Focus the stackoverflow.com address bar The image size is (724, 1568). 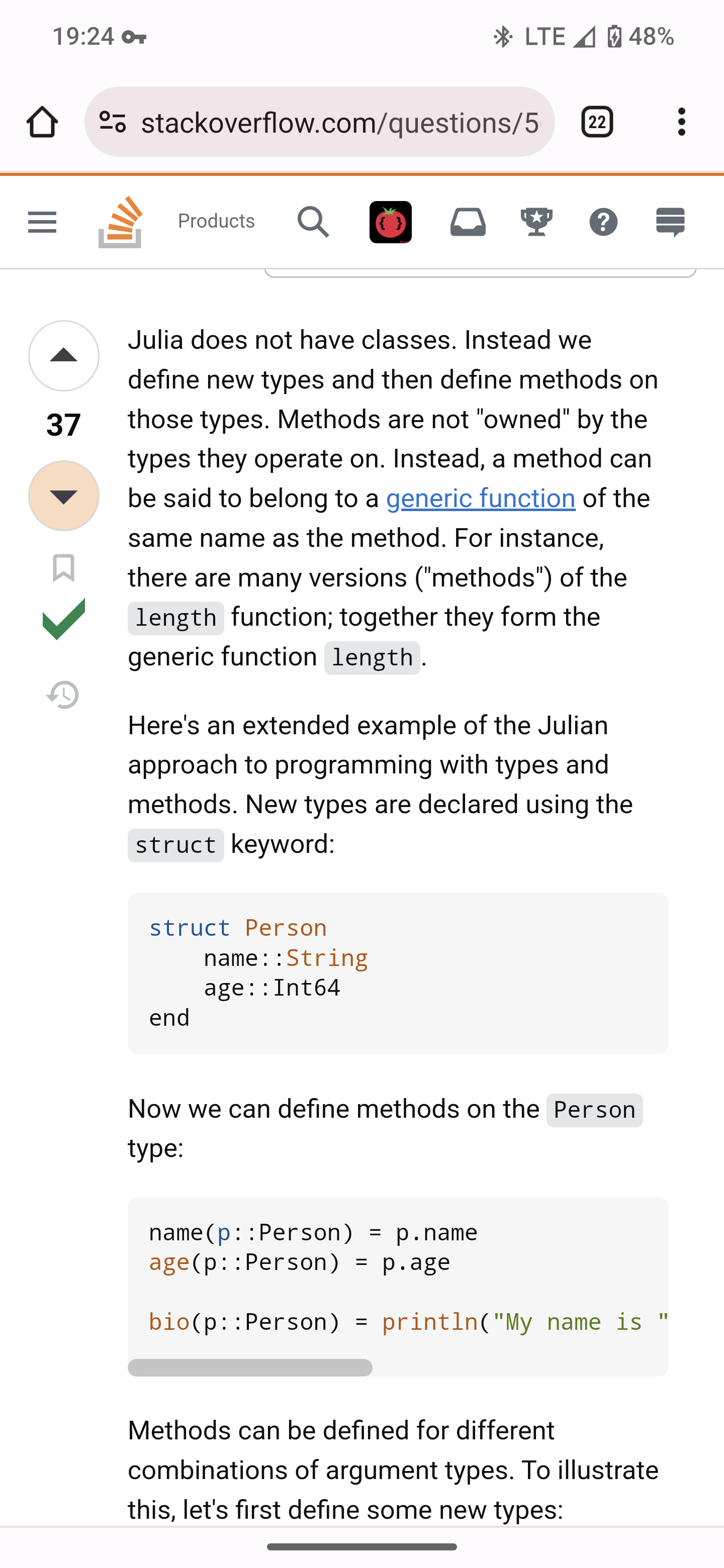pos(340,122)
